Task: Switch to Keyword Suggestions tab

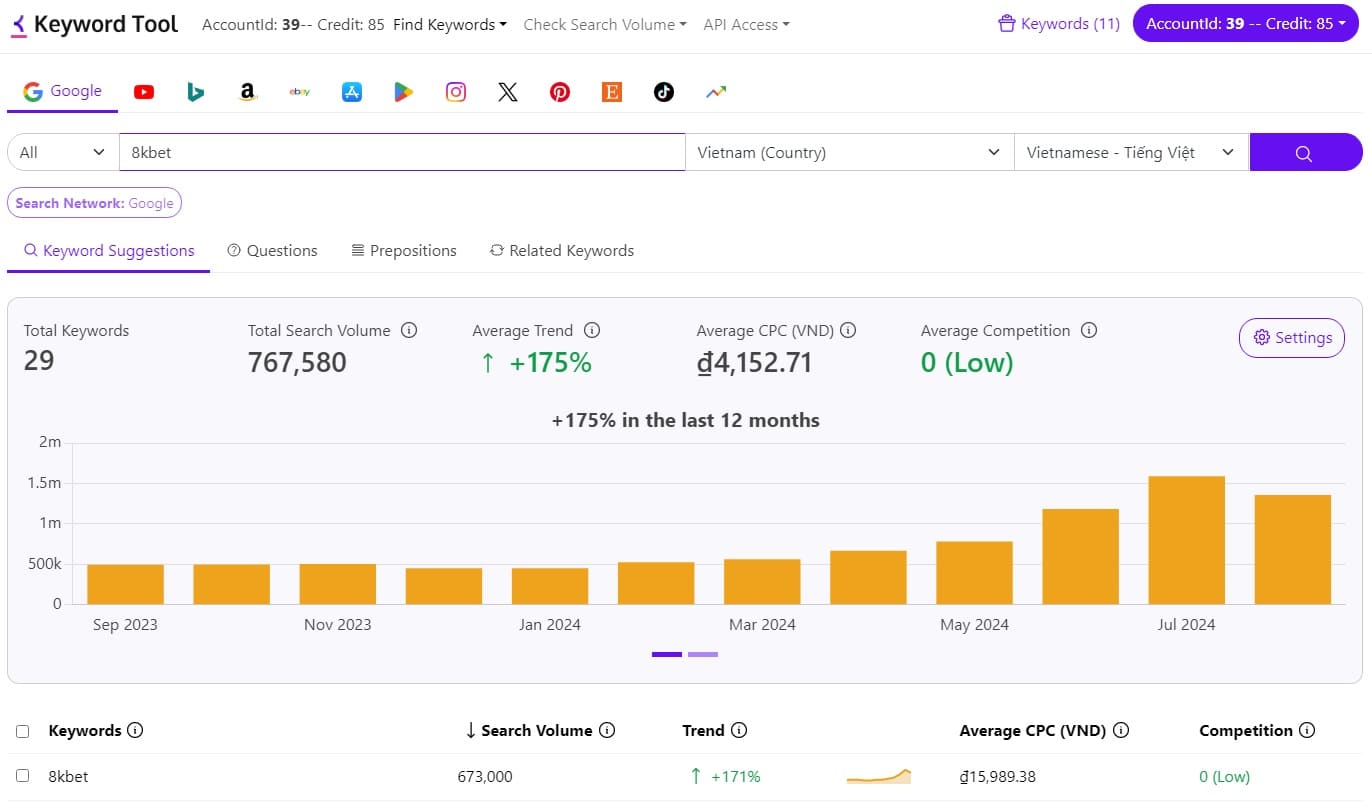Action: tap(109, 251)
